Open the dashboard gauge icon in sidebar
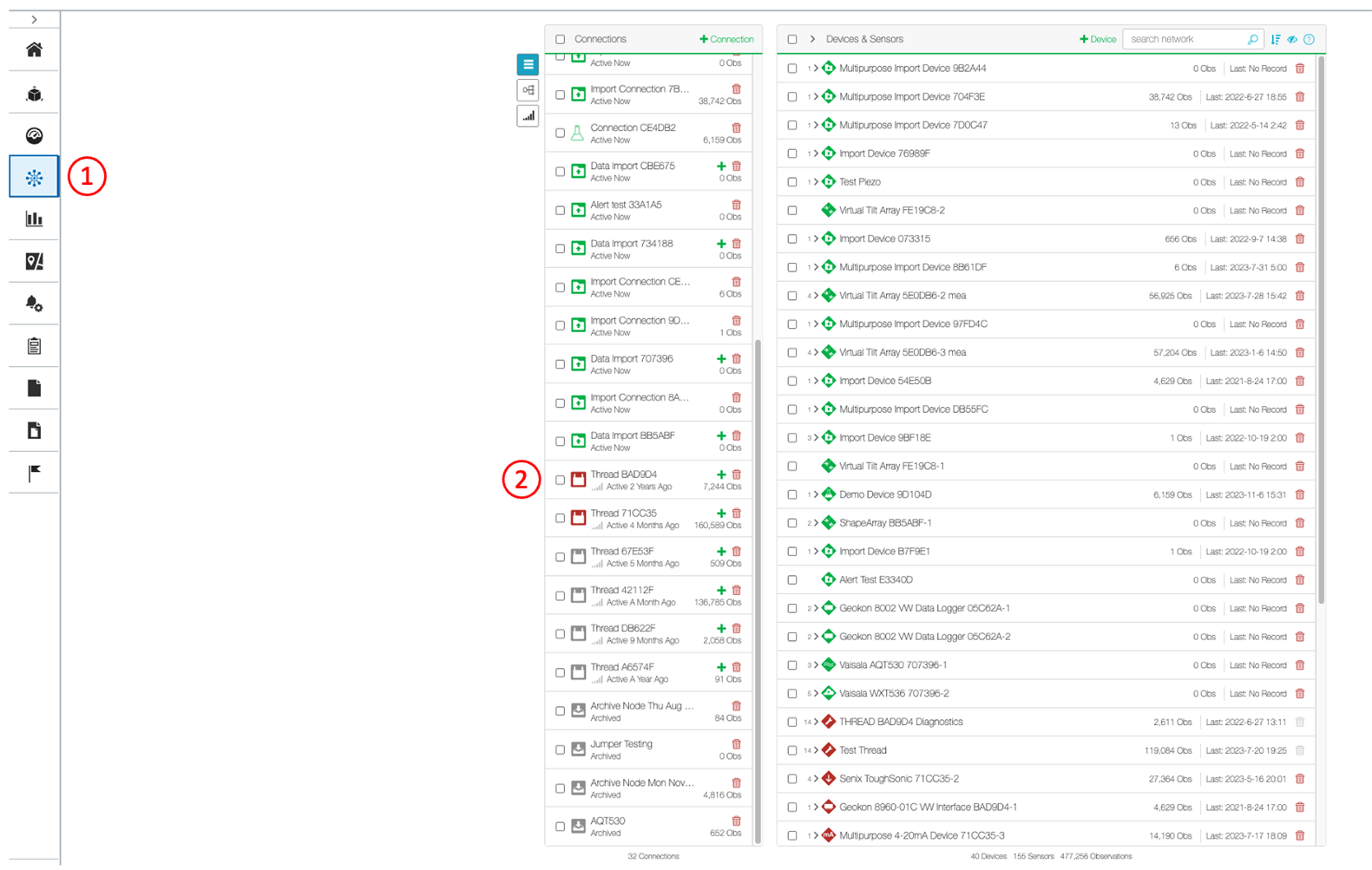Image resolution: width=1372 pixels, height=870 pixels. click(x=34, y=135)
